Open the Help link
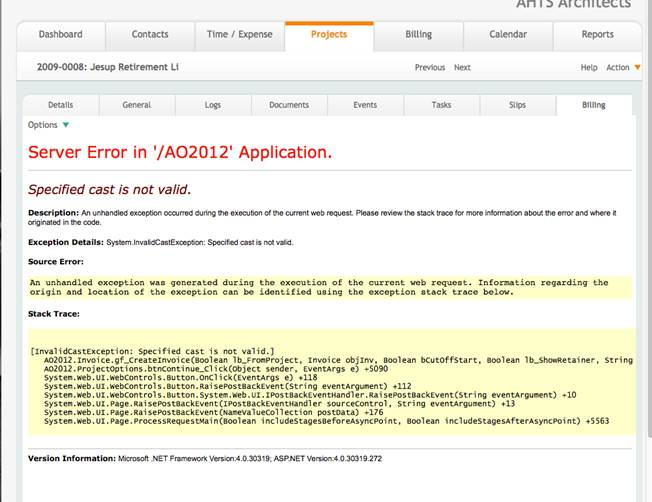The image size is (652, 502). (x=589, y=67)
